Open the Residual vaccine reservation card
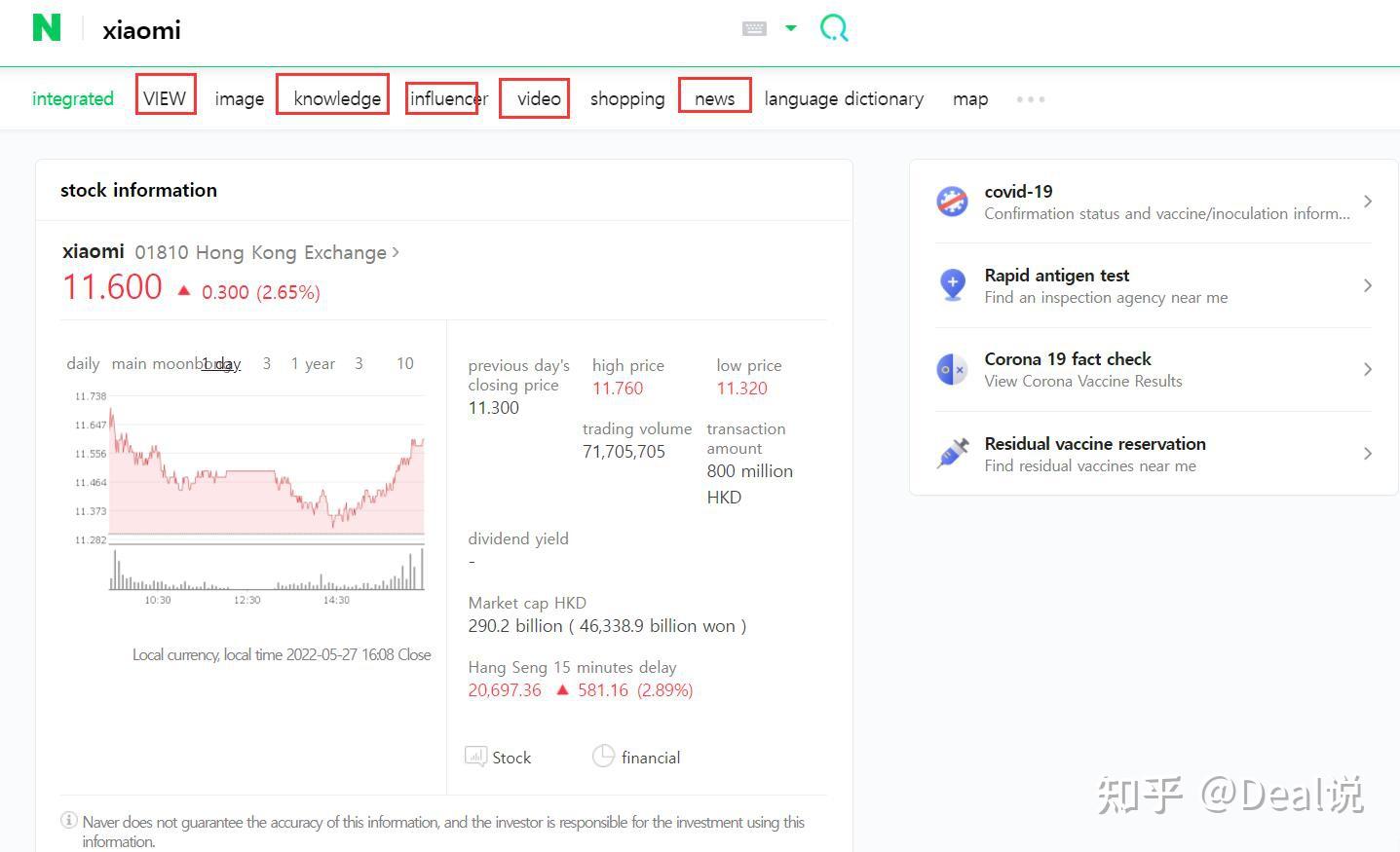 pos(1154,454)
